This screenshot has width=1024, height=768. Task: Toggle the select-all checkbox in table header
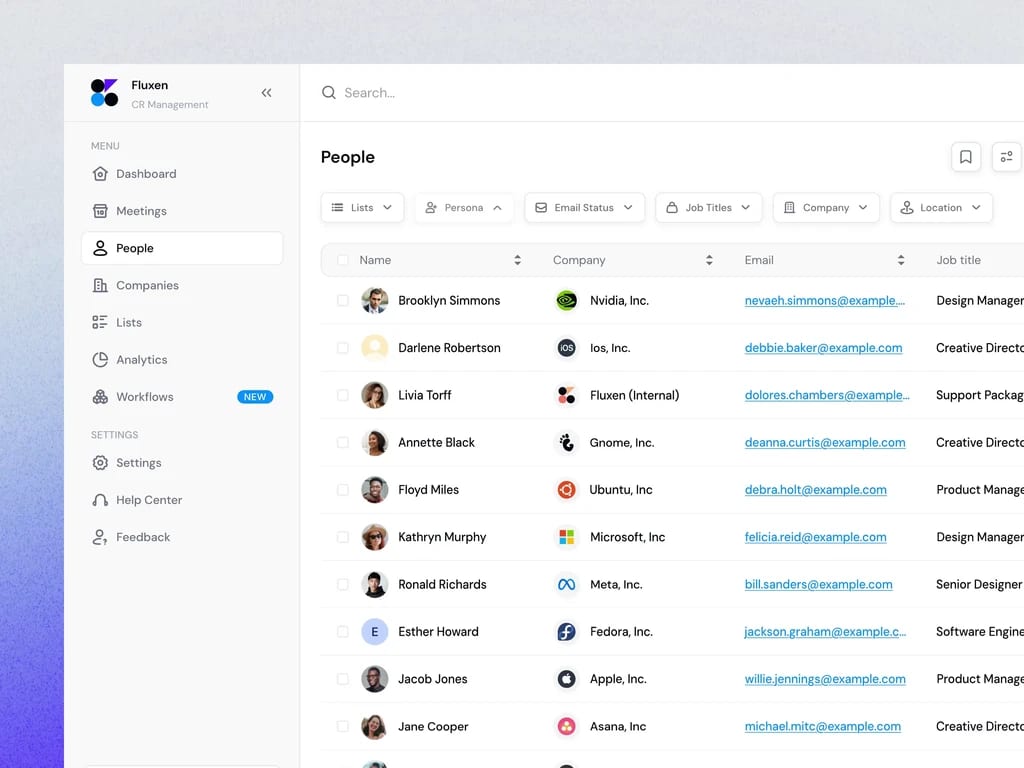[x=342, y=260]
